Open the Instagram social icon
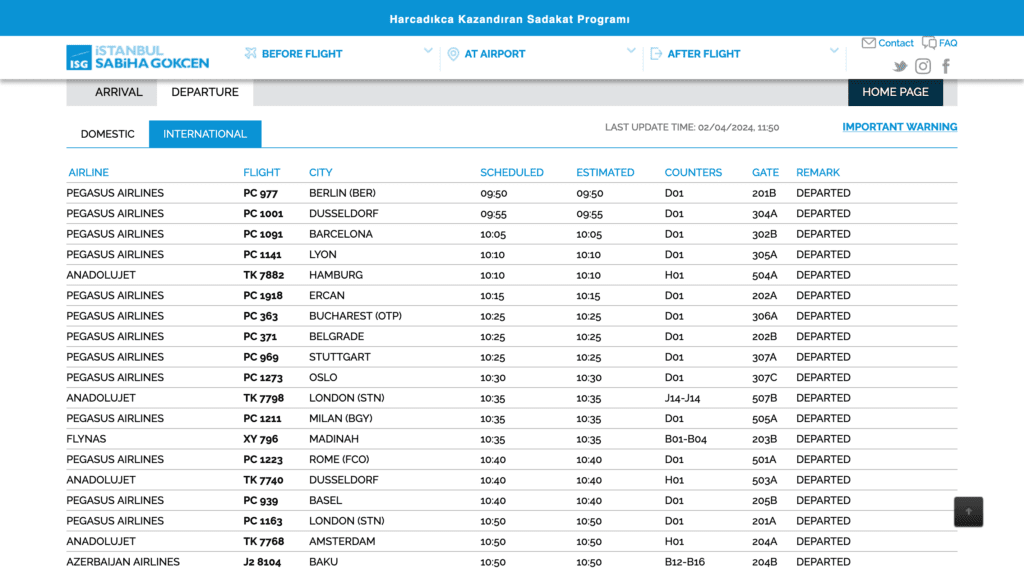The image size is (1024, 568). click(923, 66)
